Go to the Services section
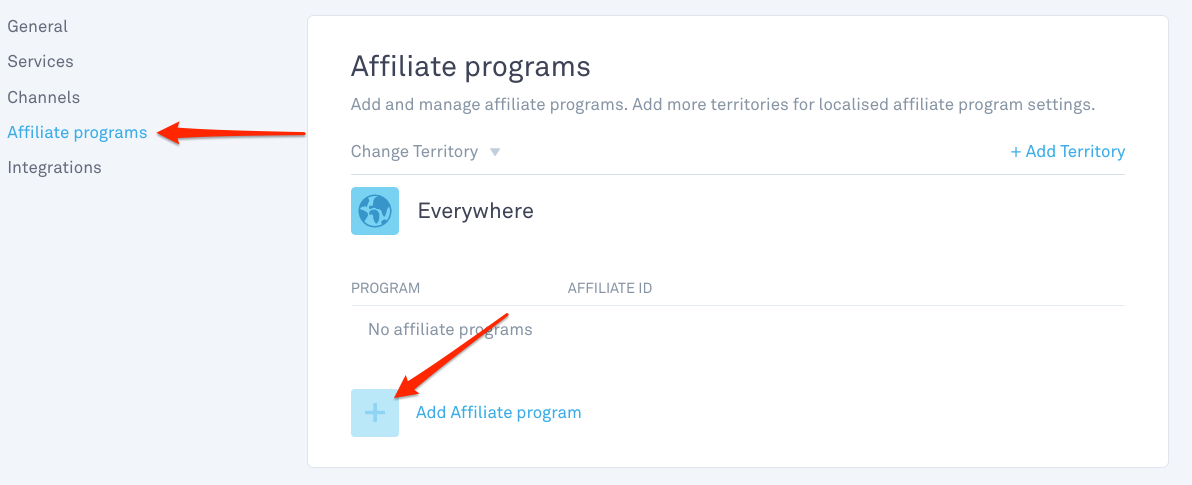Image resolution: width=1192 pixels, height=485 pixels. click(x=40, y=62)
